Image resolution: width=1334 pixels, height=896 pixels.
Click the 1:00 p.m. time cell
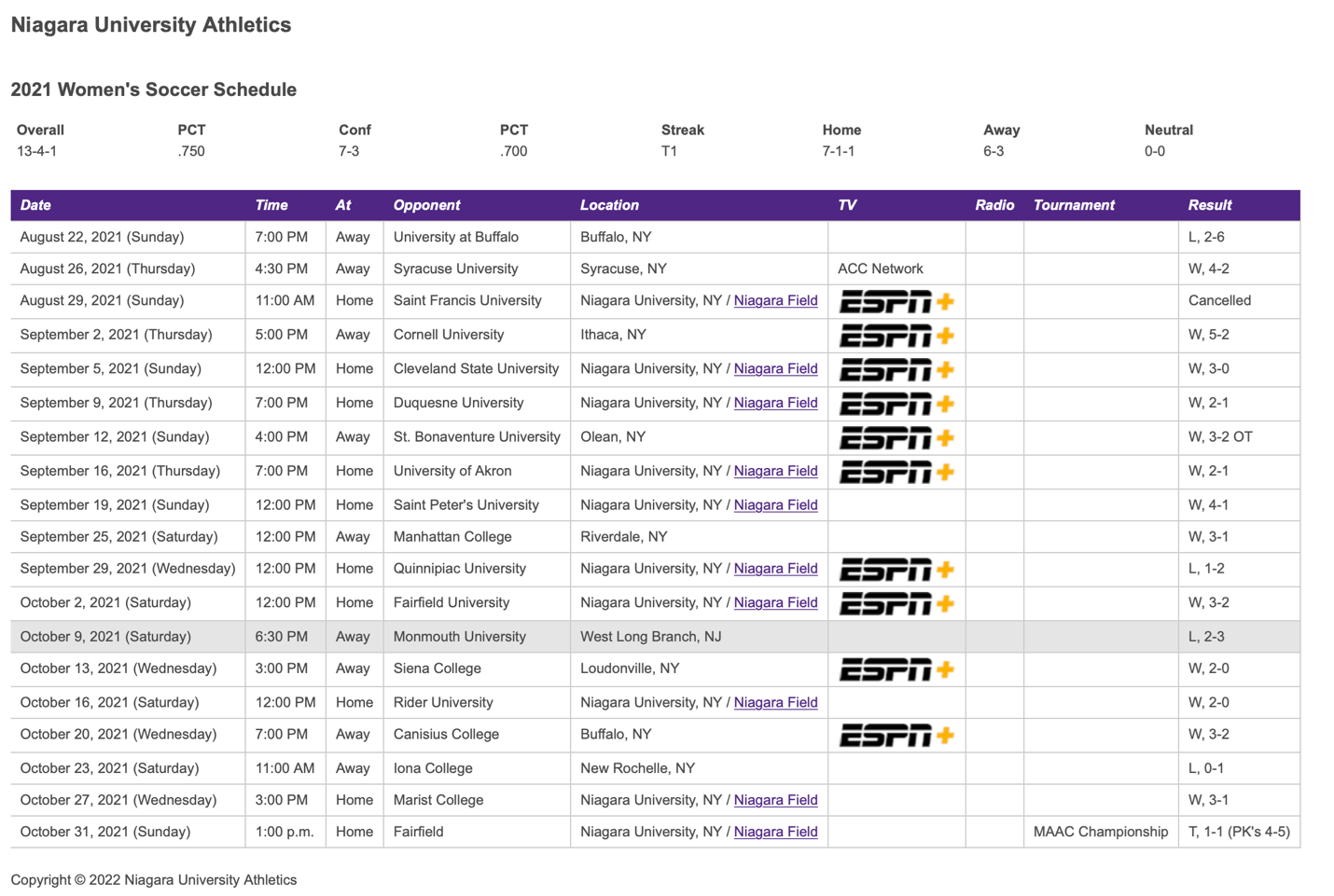pyautogui.click(x=285, y=832)
